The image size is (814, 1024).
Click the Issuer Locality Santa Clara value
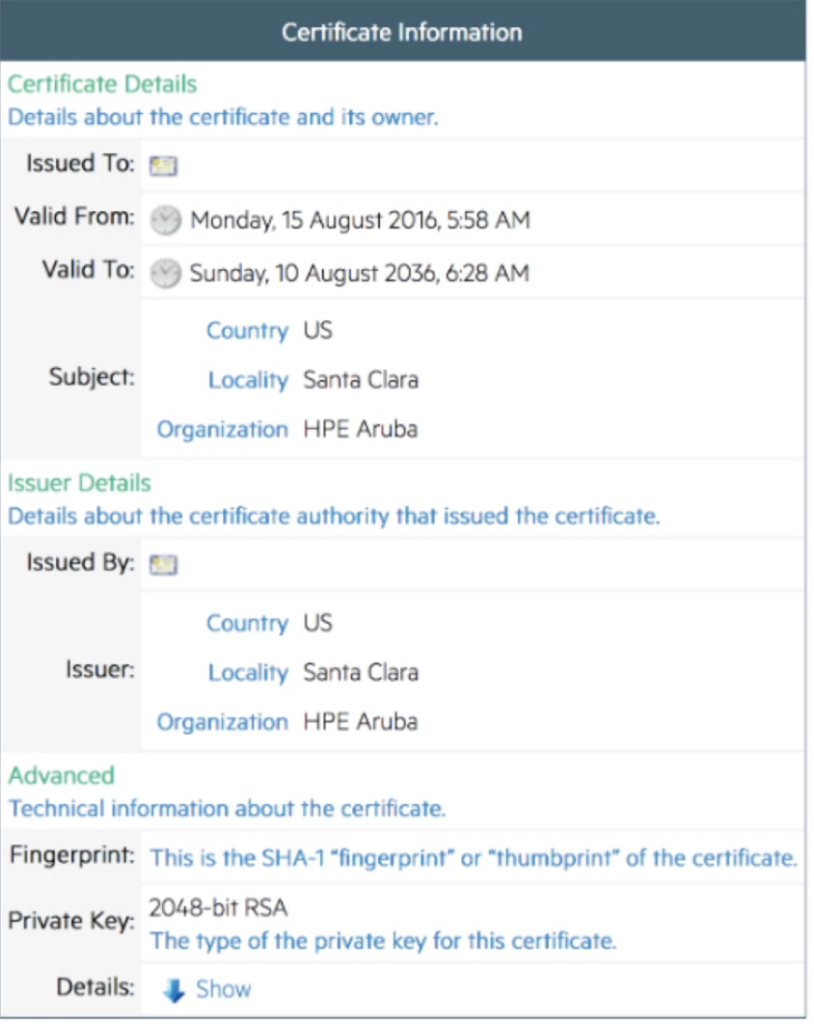click(x=360, y=672)
